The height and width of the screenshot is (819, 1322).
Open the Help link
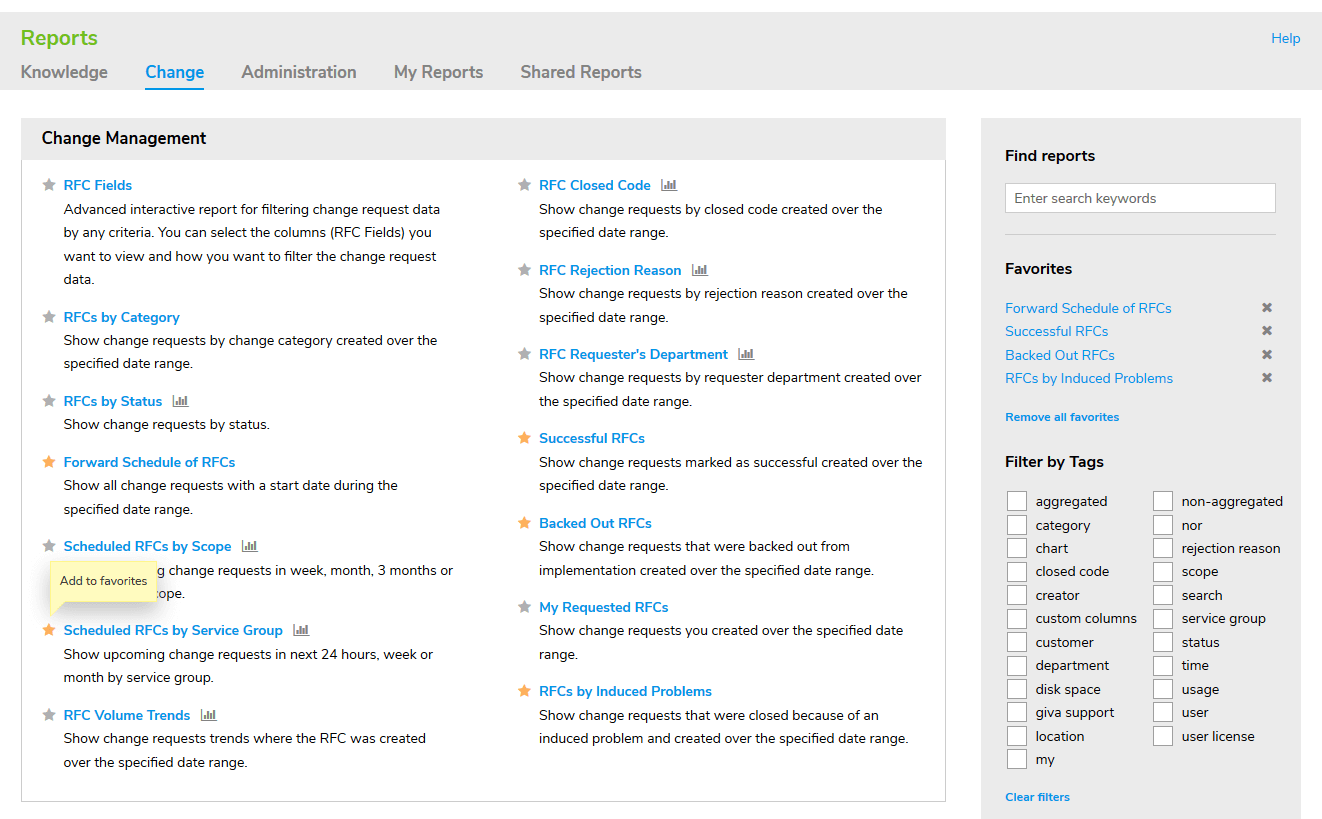coord(1285,38)
